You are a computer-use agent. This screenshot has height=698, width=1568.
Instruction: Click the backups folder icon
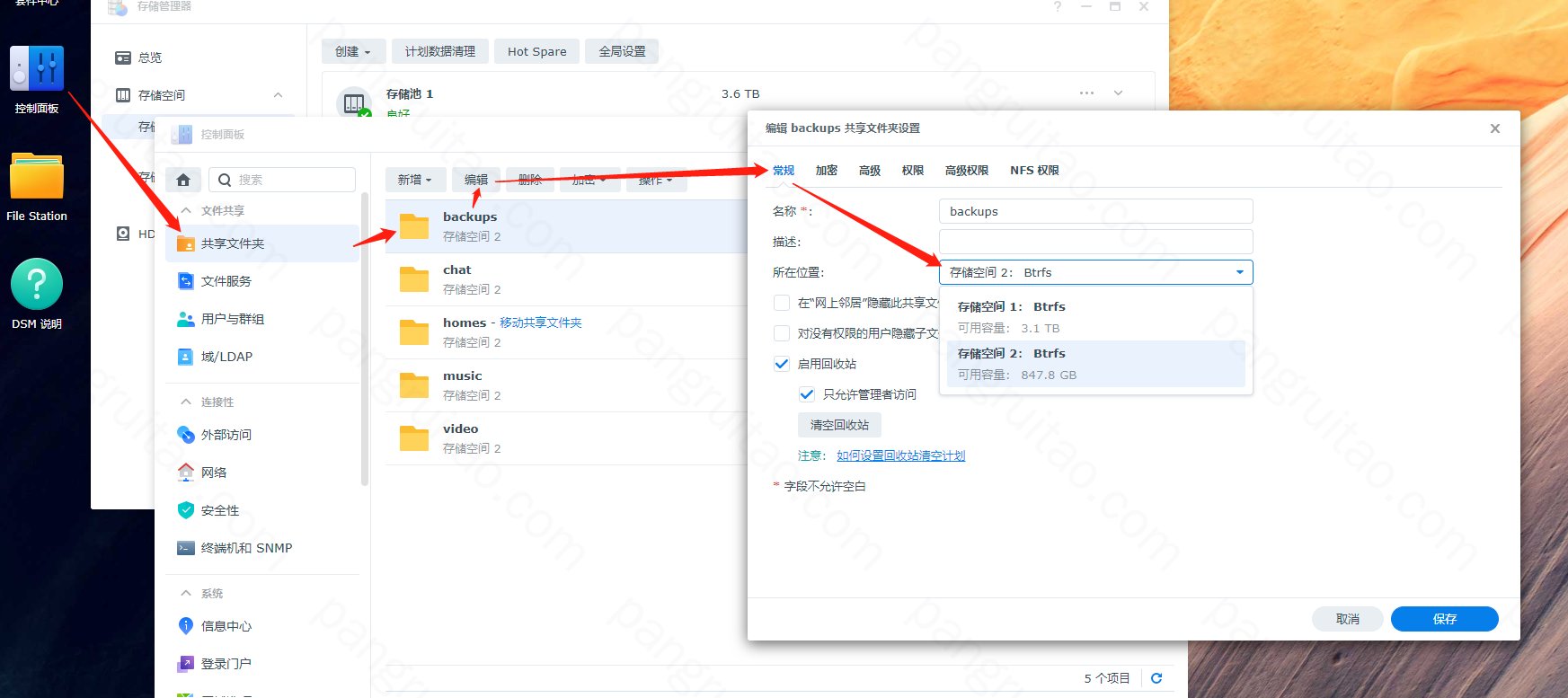pyautogui.click(x=414, y=226)
